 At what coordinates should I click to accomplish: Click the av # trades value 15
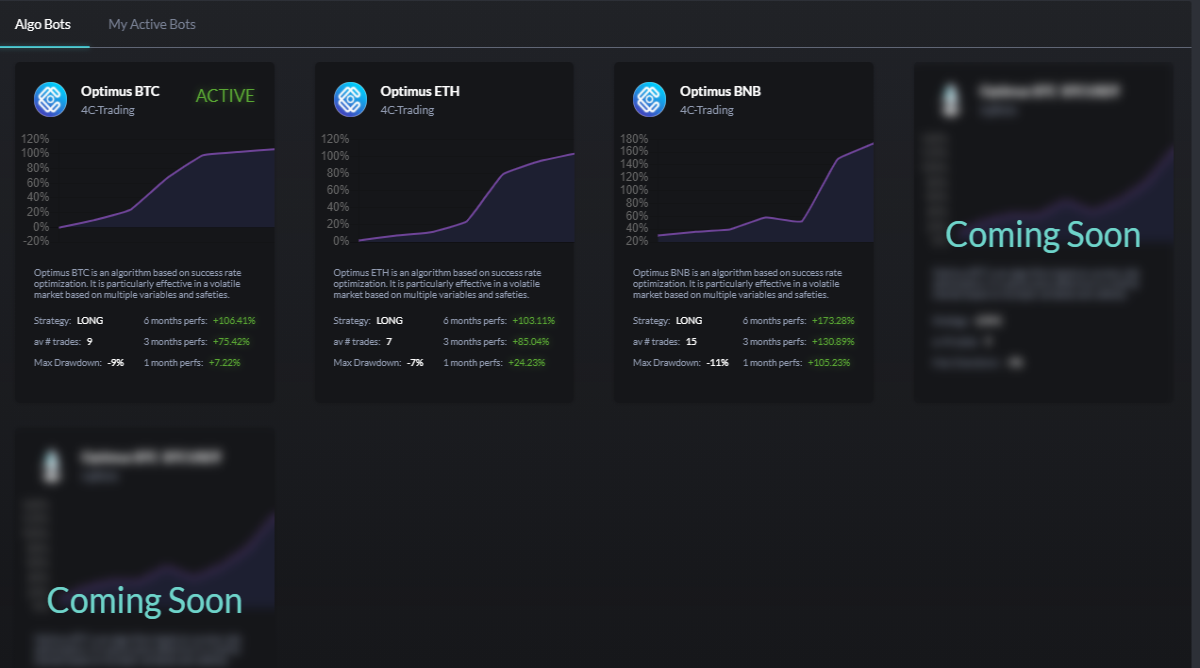pyautogui.click(x=691, y=341)
